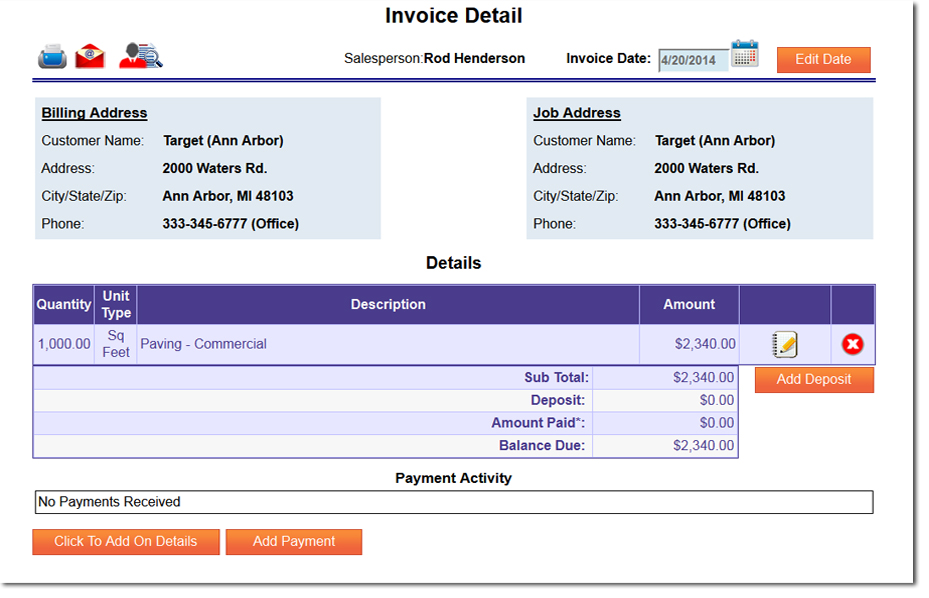Select billing address 2000 Waters Rd.

(x=214, y=168)
